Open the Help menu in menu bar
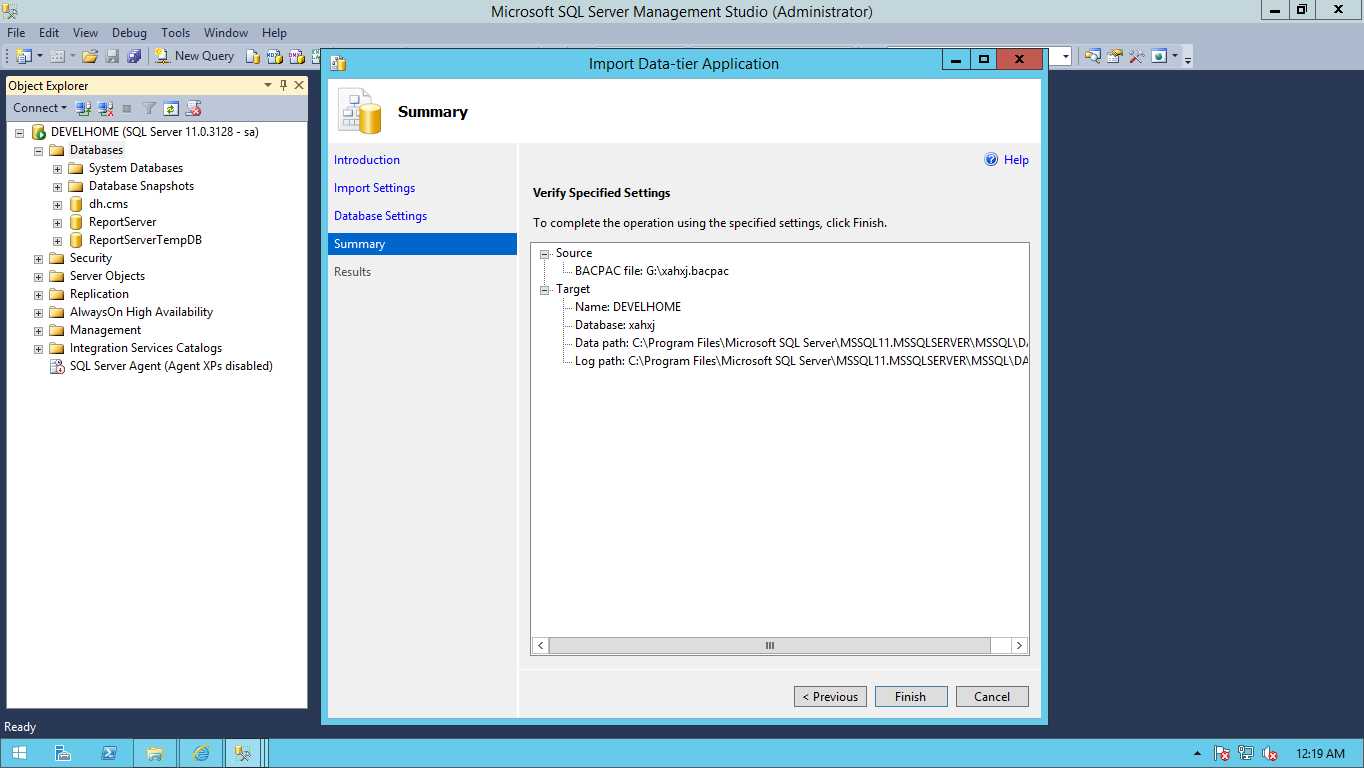The image size is (1364, 768). point(274,33)
